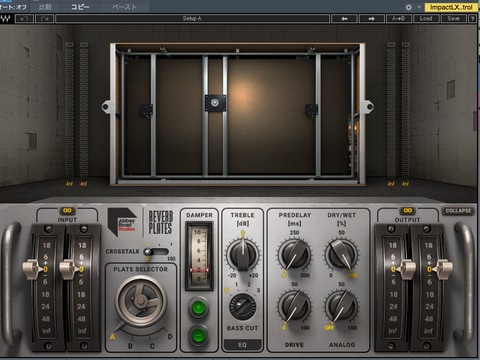This screenshot has height=360, width=480.
Task: Load next preset with right arrow
Action: click(371, 19)
